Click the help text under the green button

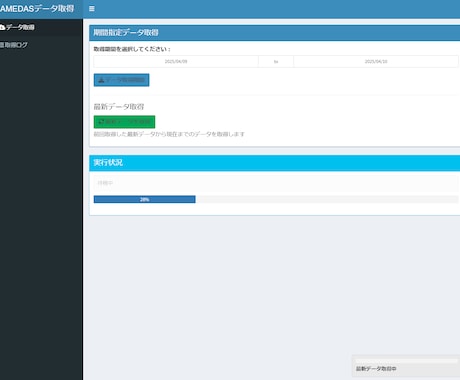169,134
